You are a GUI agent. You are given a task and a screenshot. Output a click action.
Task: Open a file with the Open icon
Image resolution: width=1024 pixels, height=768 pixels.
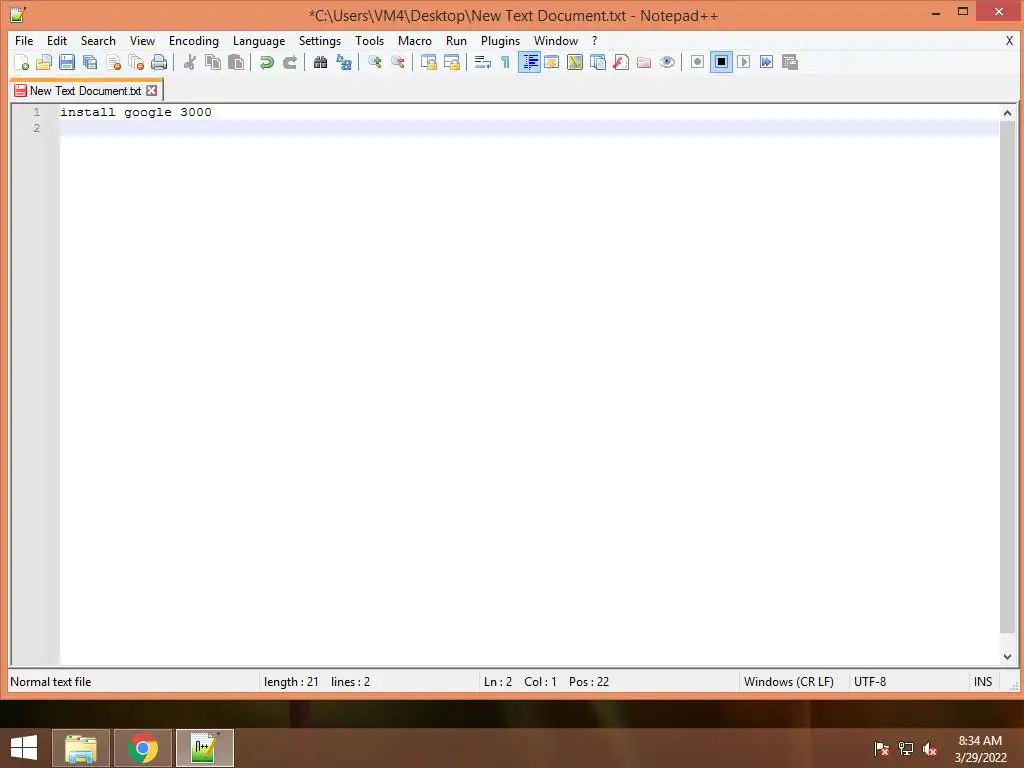(x=44, y=62)
